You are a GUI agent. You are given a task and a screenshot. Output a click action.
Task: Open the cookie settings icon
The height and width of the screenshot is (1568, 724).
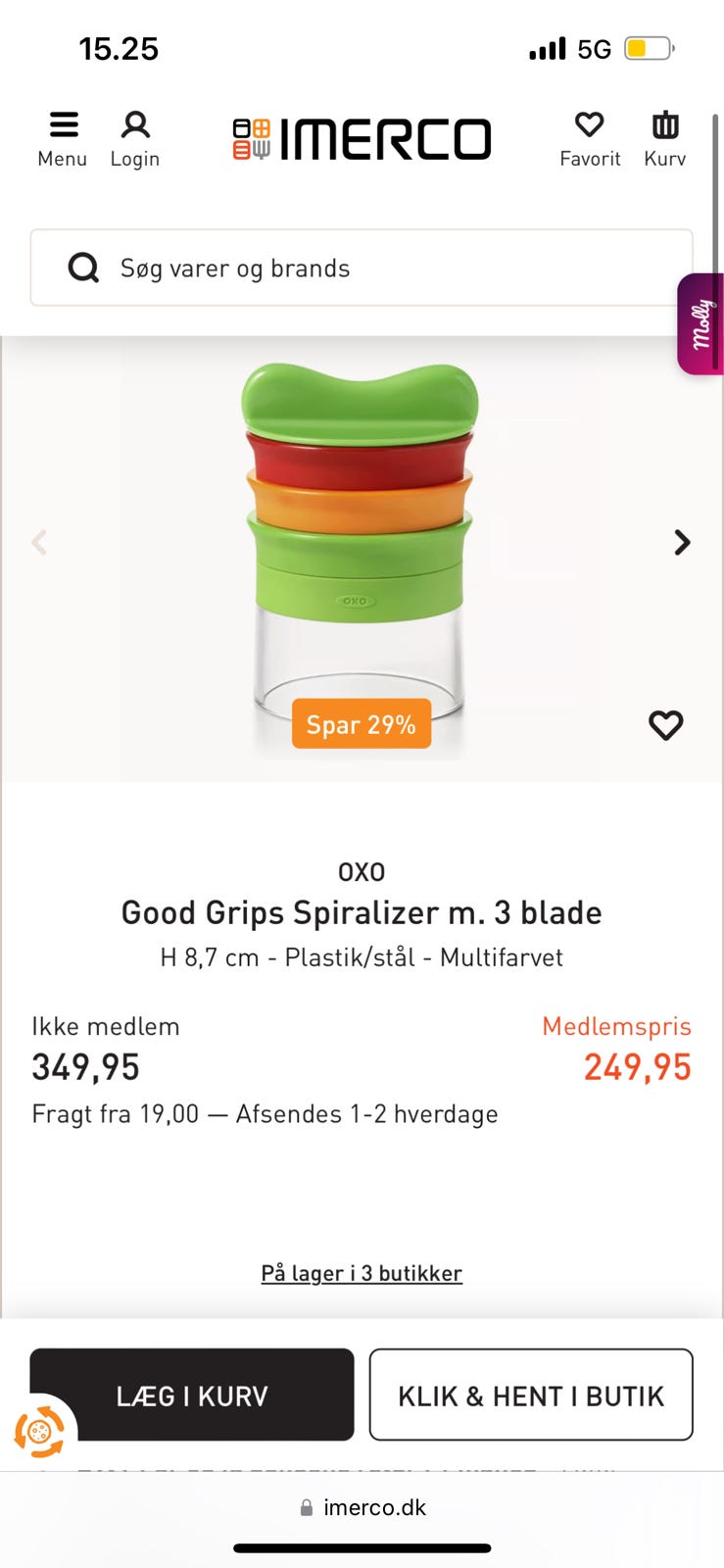point(39,1432)
